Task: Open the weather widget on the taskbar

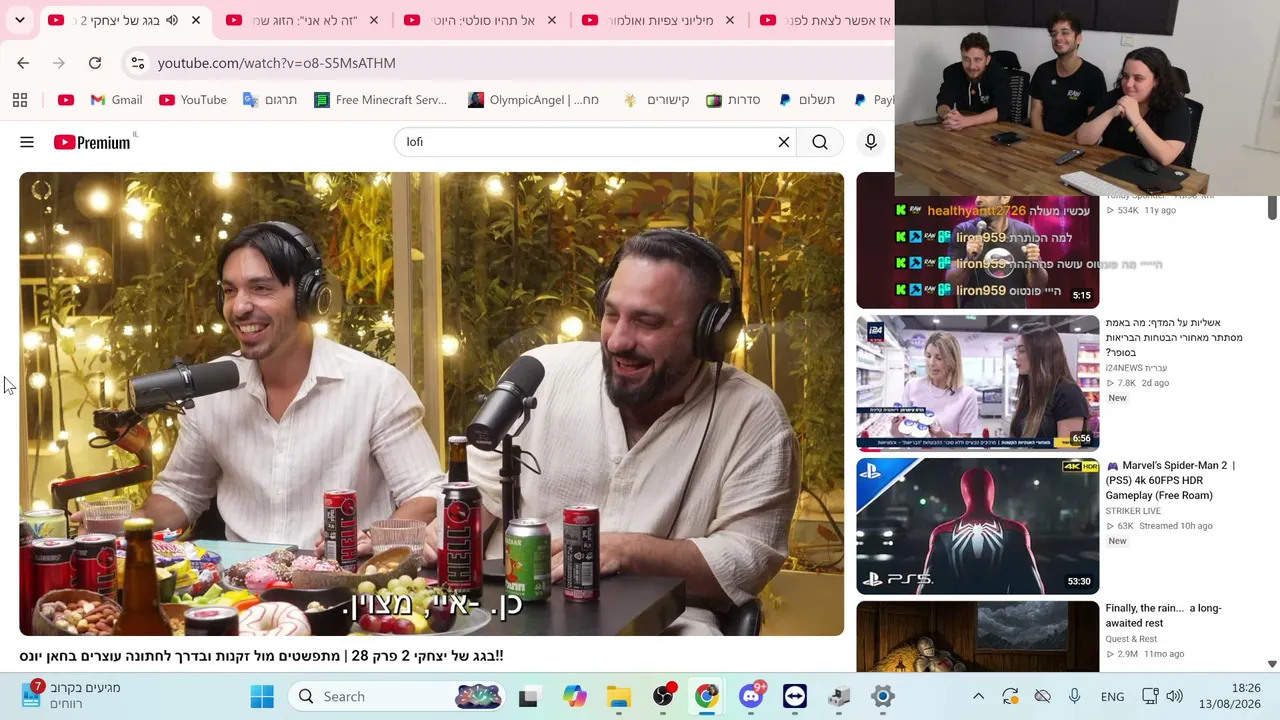Action: [x=72, y=696]
